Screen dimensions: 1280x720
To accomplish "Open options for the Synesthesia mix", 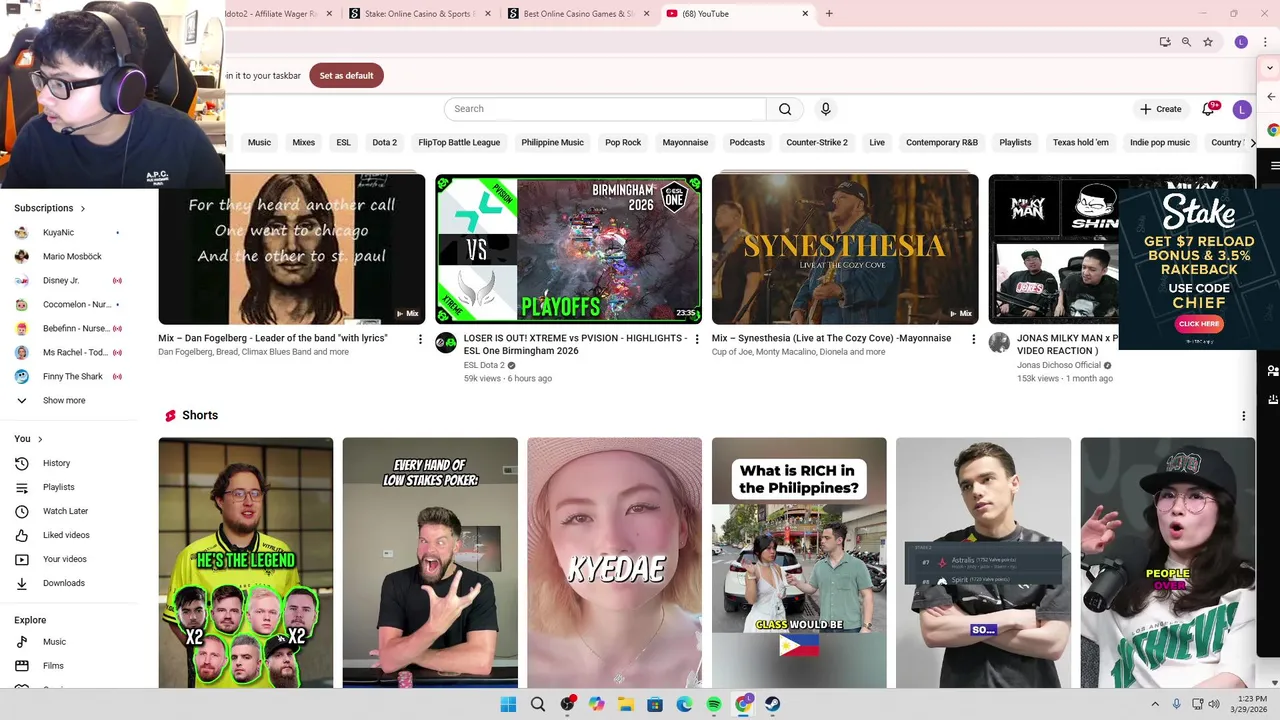I will 973,339.
